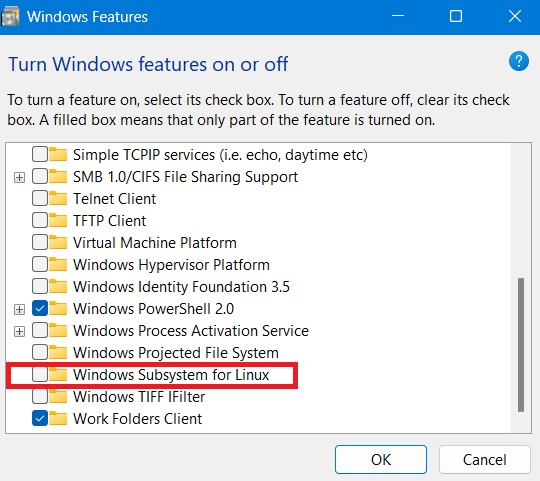The width and height of the screenshot is (540, 481).
Task: Check the Windows Identity Foundation 3.5 box
Action: pyautogui.click(x=40, y=286)
